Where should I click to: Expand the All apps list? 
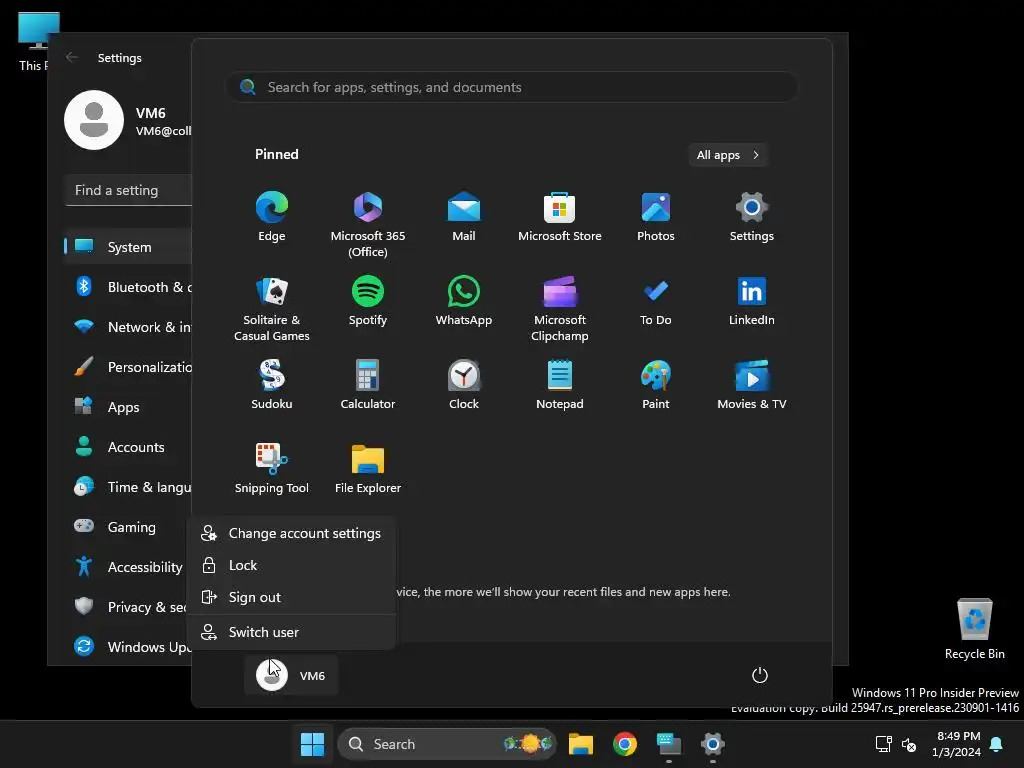pyautogui.click(x=728, y=155)
